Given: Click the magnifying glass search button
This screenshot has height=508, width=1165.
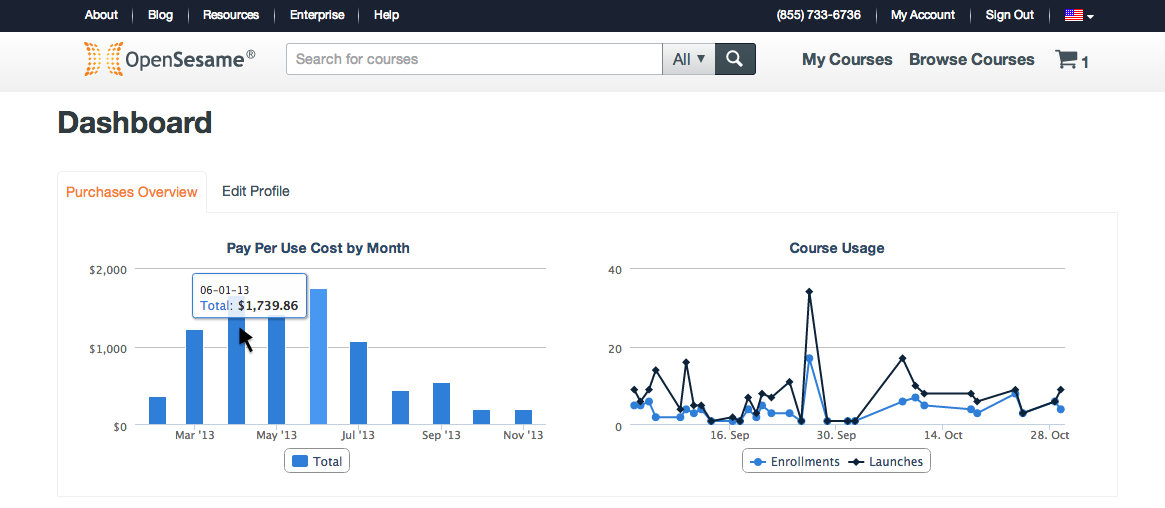Looking at the screenshot, I should click(735, 59).
